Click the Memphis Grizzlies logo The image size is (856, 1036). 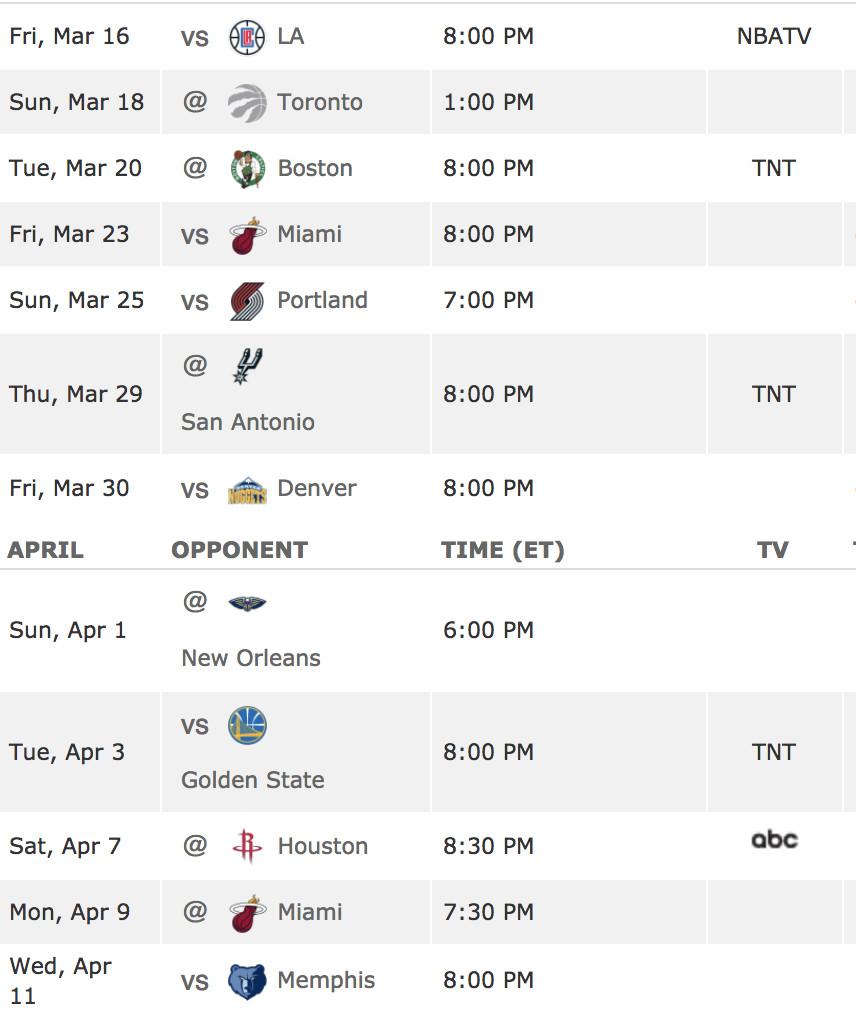click(247, 981)
